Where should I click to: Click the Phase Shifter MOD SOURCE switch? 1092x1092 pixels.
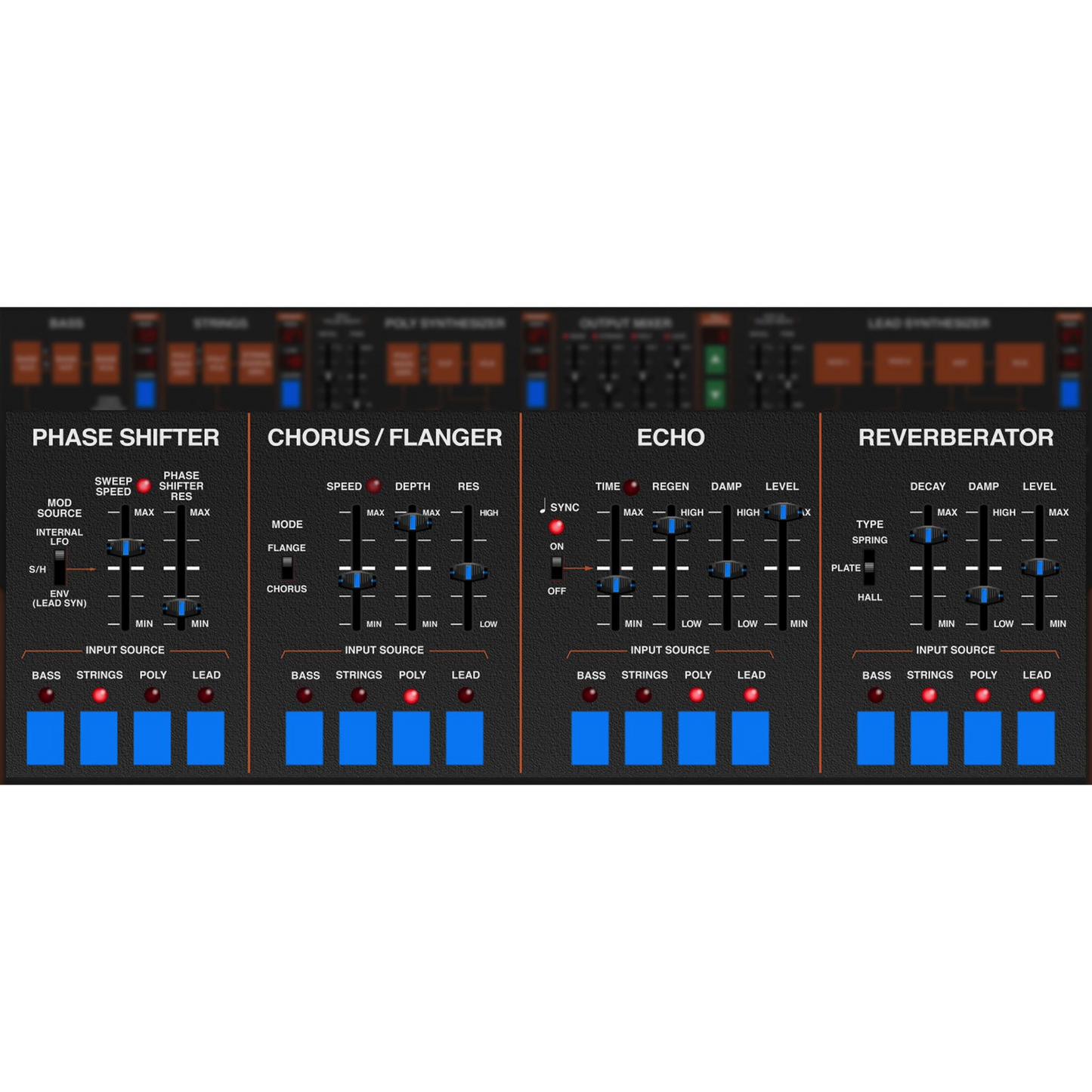click(60, 568)
